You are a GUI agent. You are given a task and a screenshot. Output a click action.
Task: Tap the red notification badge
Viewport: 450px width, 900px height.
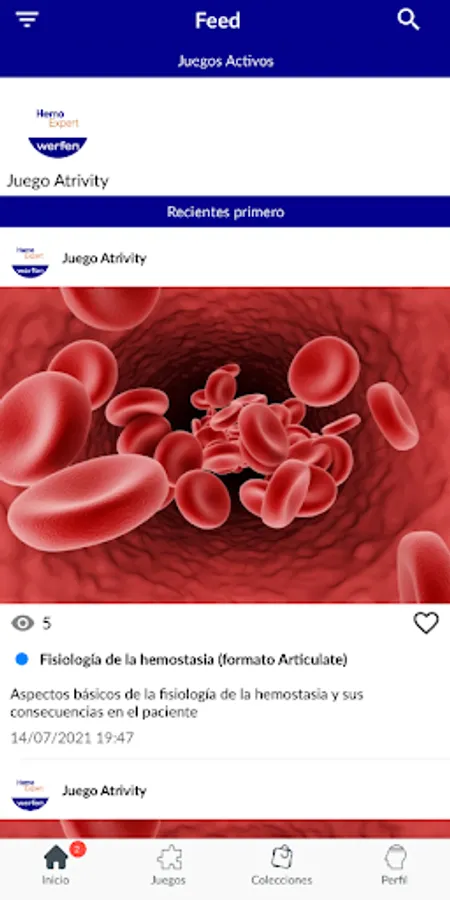tap(77, 849)
